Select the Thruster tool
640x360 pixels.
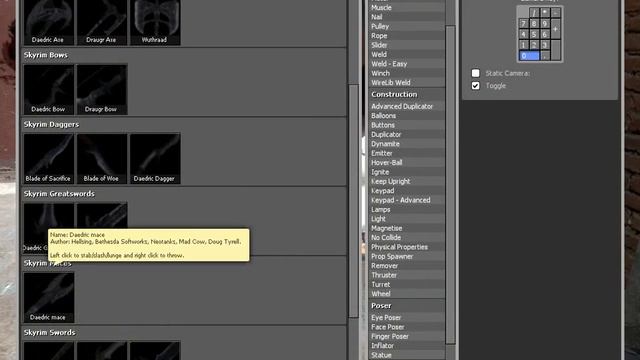pyautogui.click(x=407, y=275)
